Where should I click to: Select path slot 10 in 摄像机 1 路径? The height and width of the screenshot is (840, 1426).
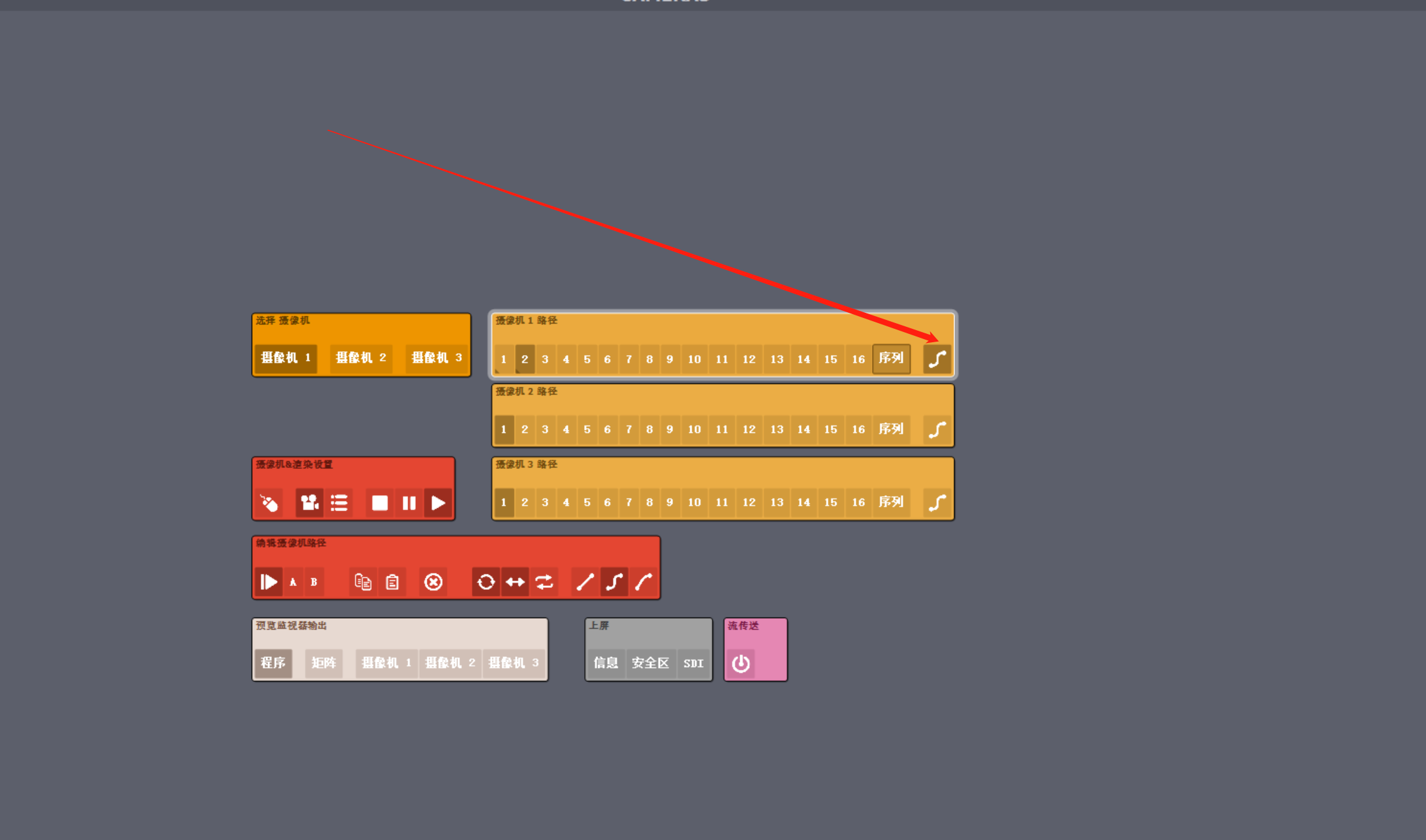(694, 359)
